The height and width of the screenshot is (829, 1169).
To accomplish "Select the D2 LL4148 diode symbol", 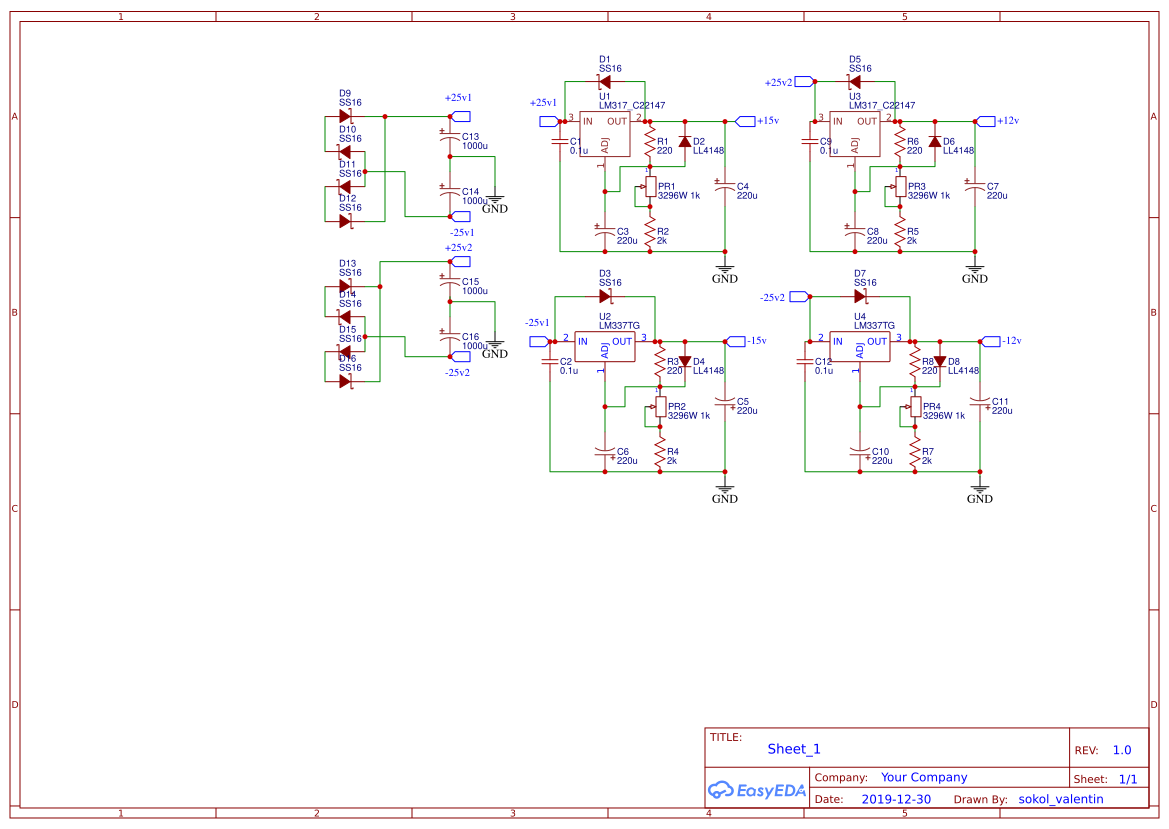I will click(685, 142).
